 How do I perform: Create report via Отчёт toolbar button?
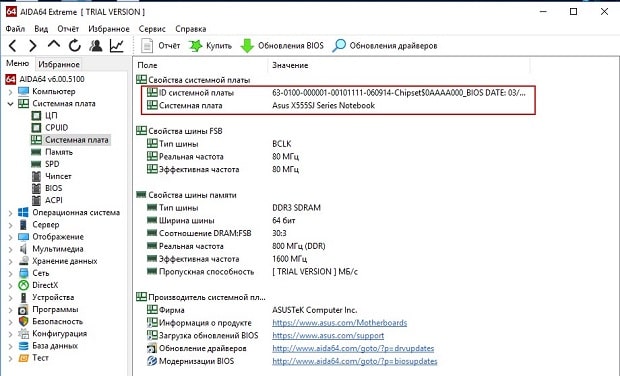click(x=161, y=46)
